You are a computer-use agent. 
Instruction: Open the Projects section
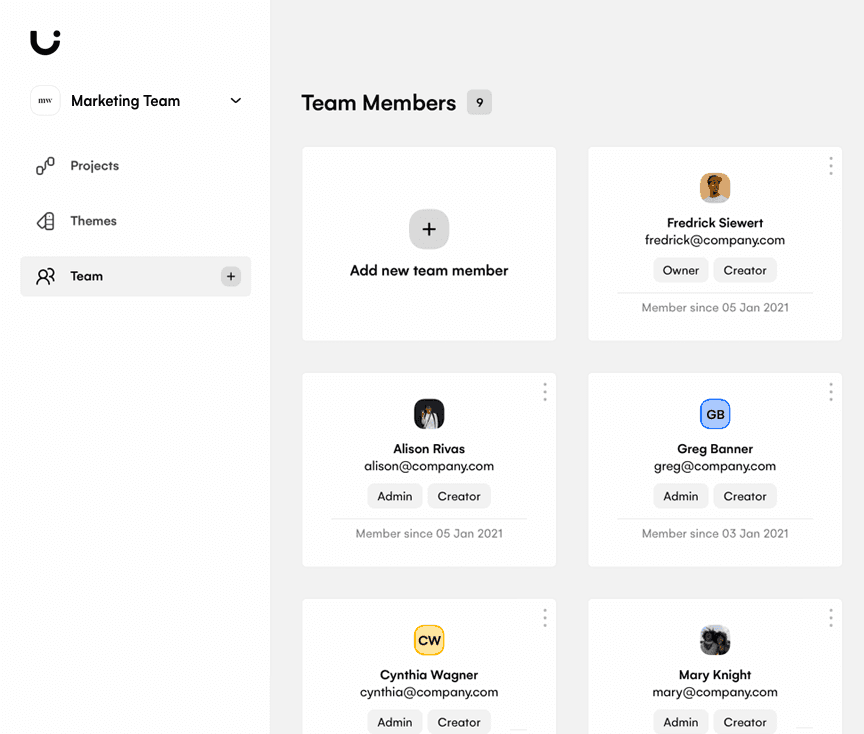[x=94, y=166]
